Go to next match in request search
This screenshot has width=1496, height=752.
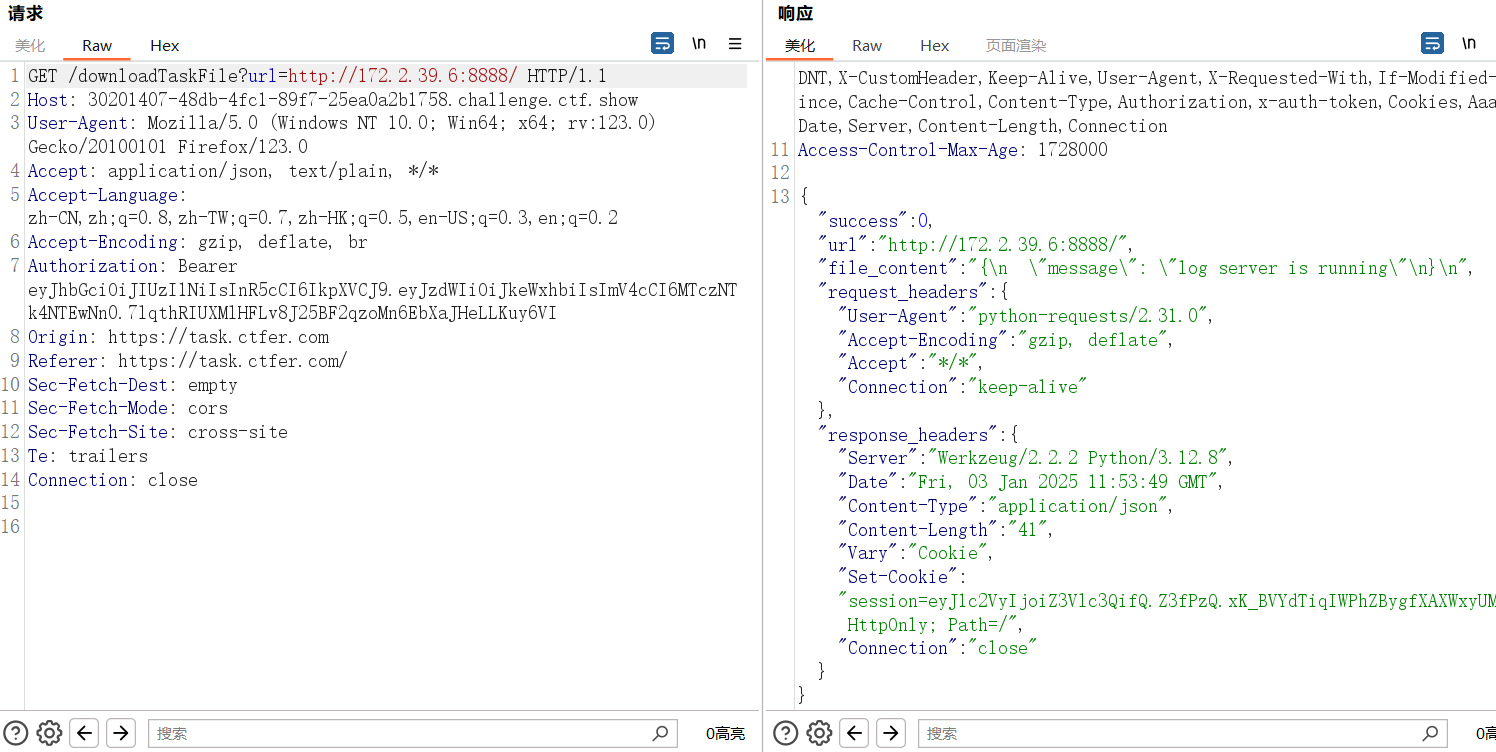[121, 733]
